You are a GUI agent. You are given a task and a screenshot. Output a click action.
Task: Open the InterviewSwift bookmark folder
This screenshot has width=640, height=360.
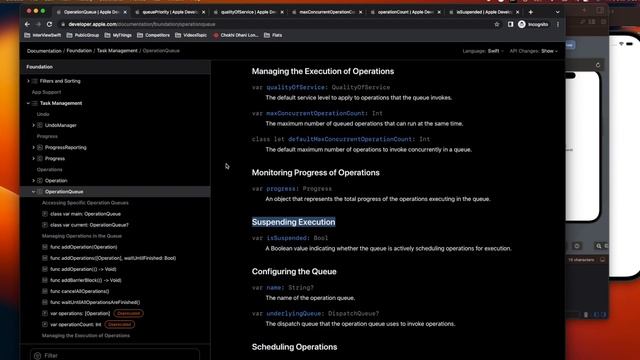click(x=42, y=35)
